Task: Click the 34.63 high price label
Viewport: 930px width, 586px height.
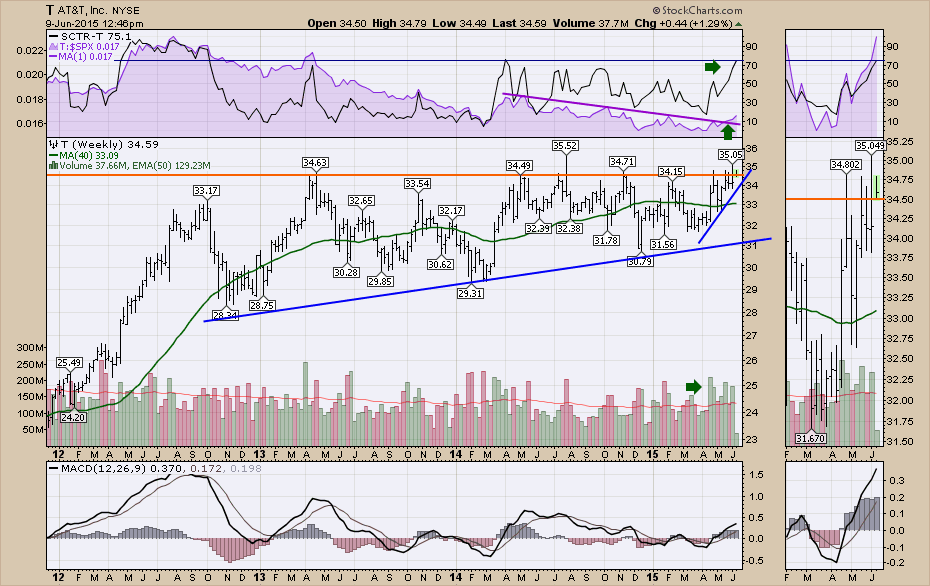Action: coord(315,162)
